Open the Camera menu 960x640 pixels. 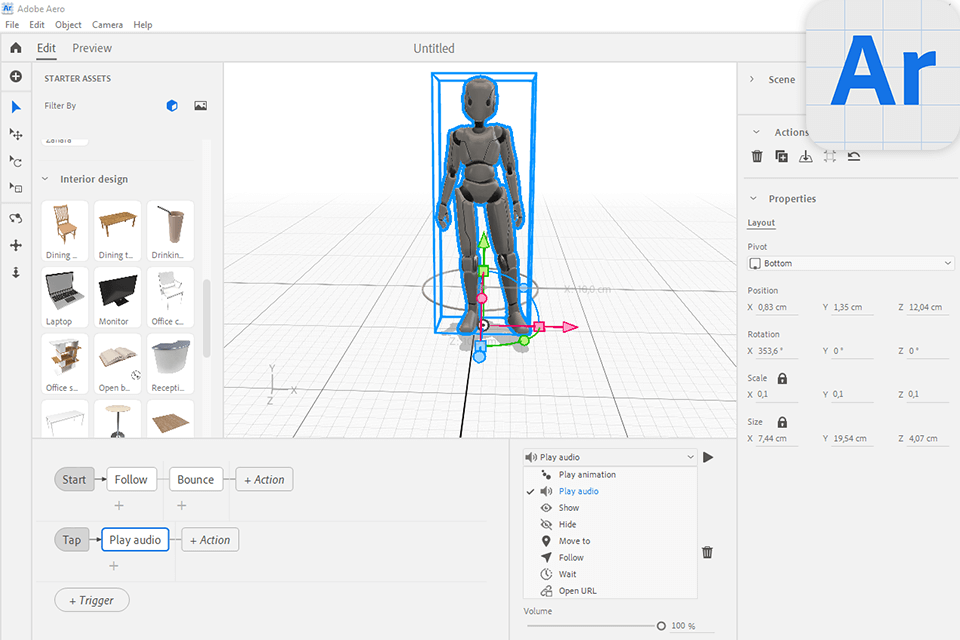click(107, 24)
